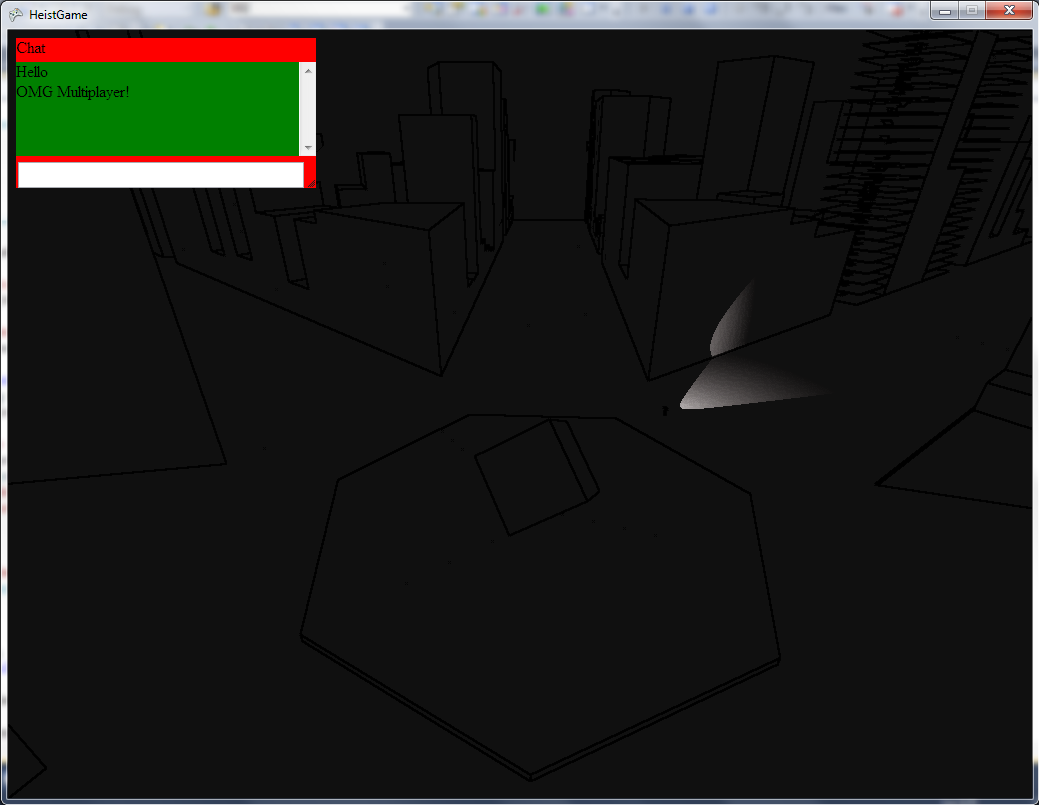Click the HeistGame window title icon
1039x805 pixels.
(16, 15)
